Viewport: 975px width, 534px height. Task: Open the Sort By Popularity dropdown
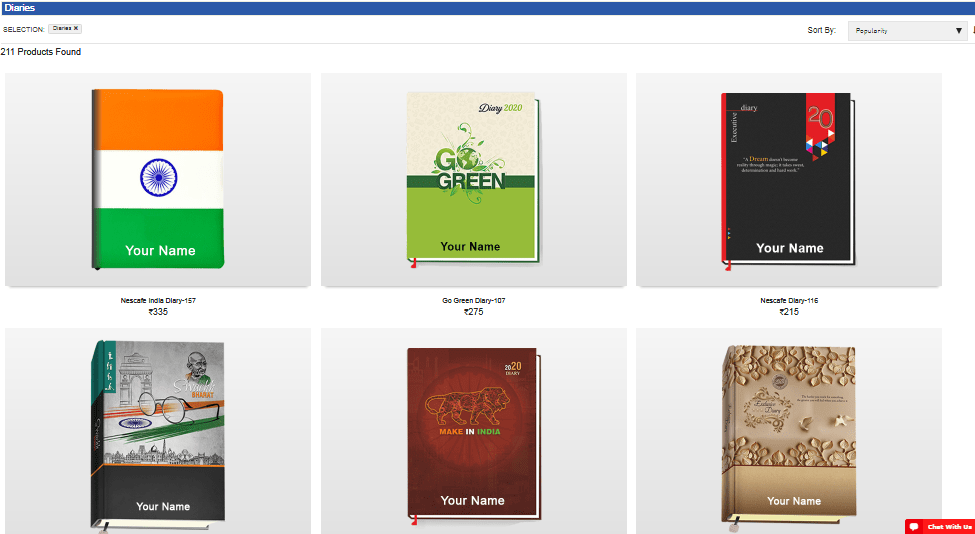point(907,30)
